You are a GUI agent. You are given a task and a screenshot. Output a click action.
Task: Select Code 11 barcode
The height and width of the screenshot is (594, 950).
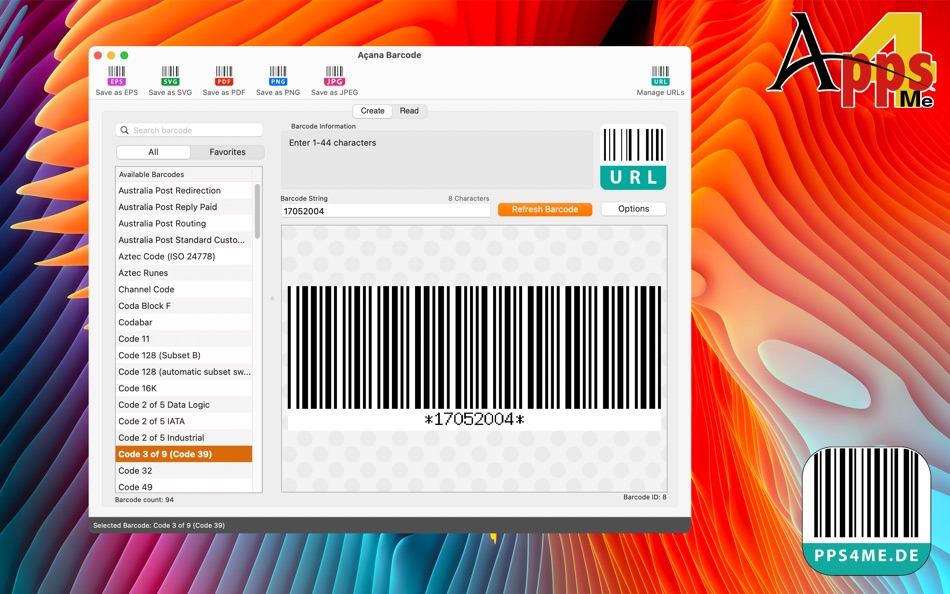pyautogui.click(x=184, y=339)
